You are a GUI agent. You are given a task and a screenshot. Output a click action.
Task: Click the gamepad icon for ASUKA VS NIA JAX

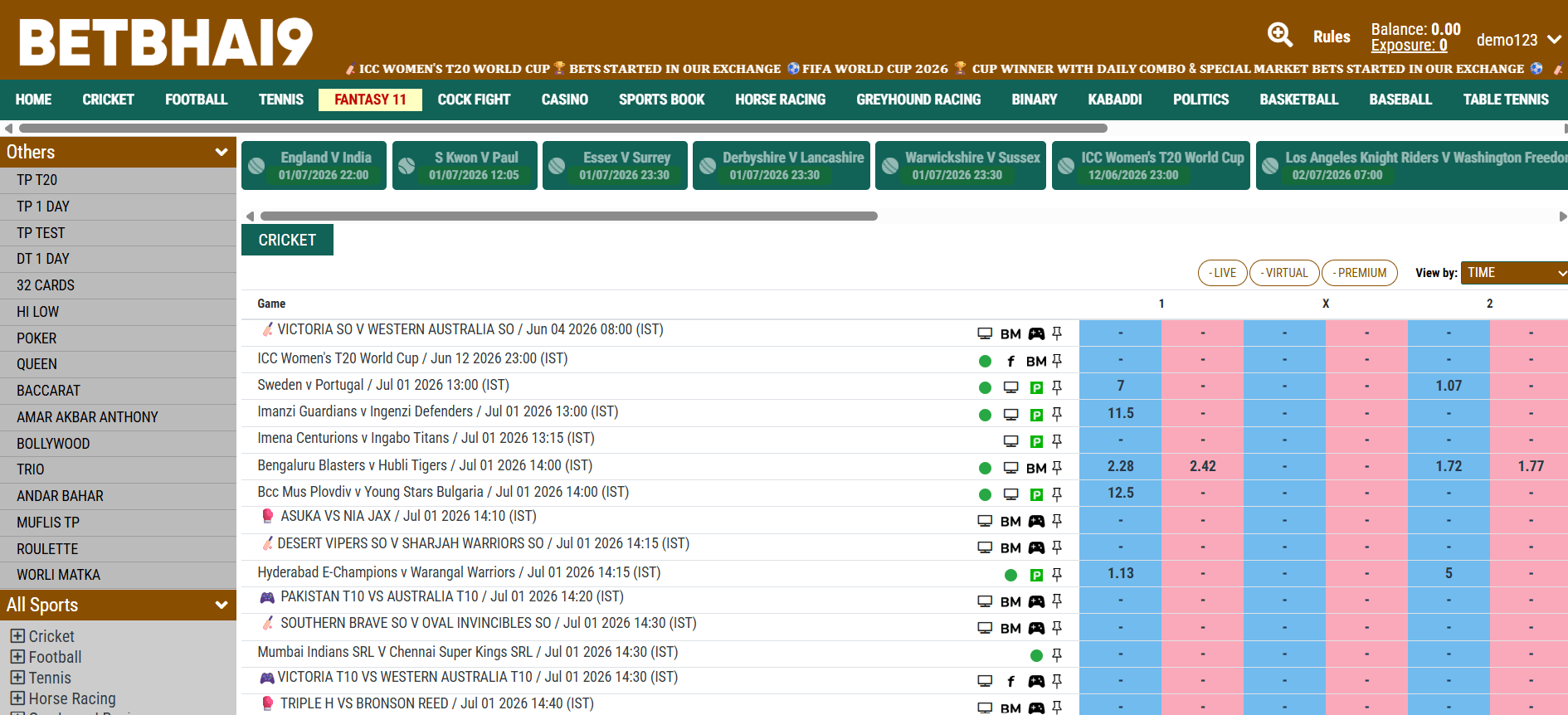pyautogui.click(x=1036, y=521)
